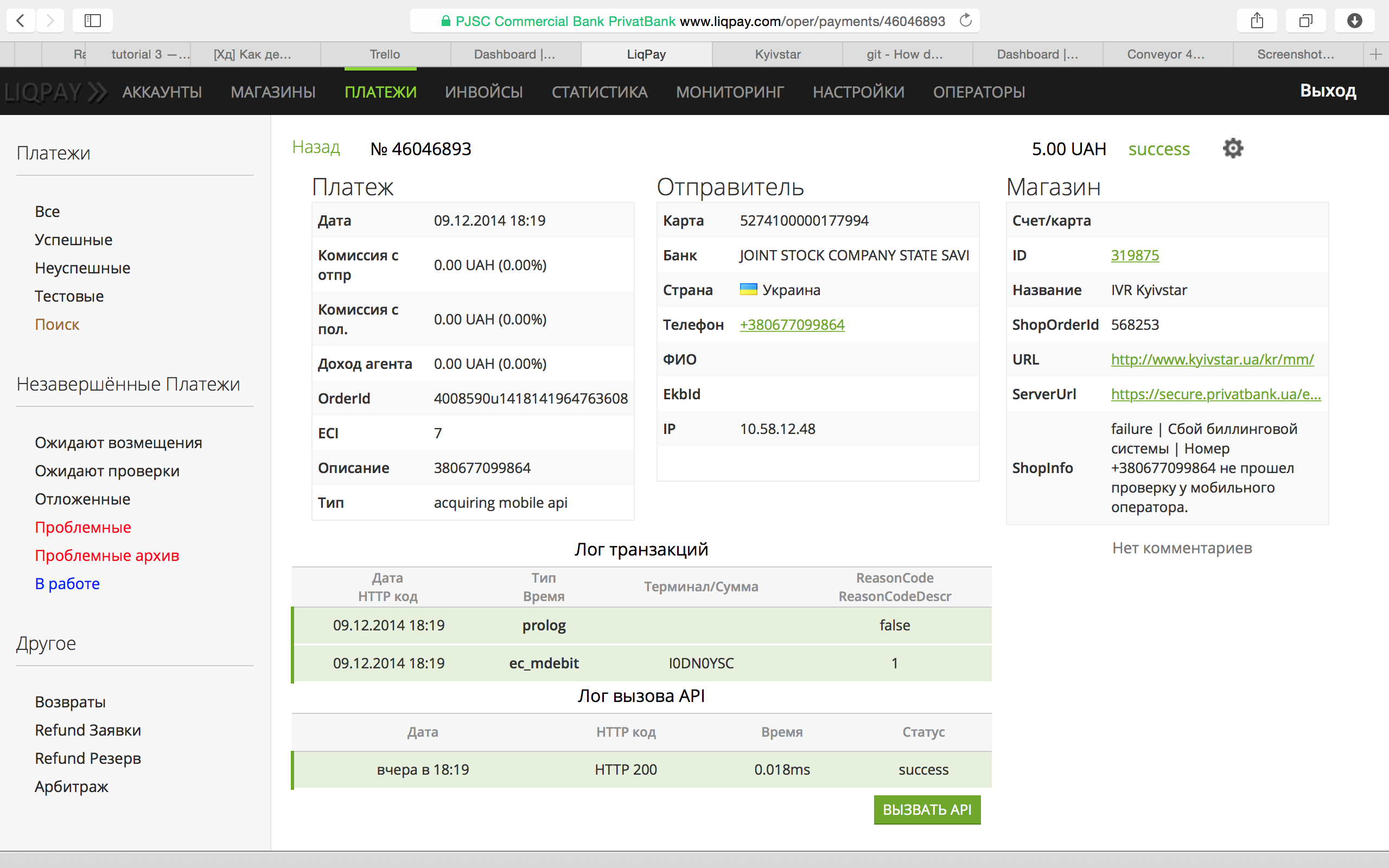Switch to the Screenshot browser tab
1389x868 pixels.
[1297, 55]
